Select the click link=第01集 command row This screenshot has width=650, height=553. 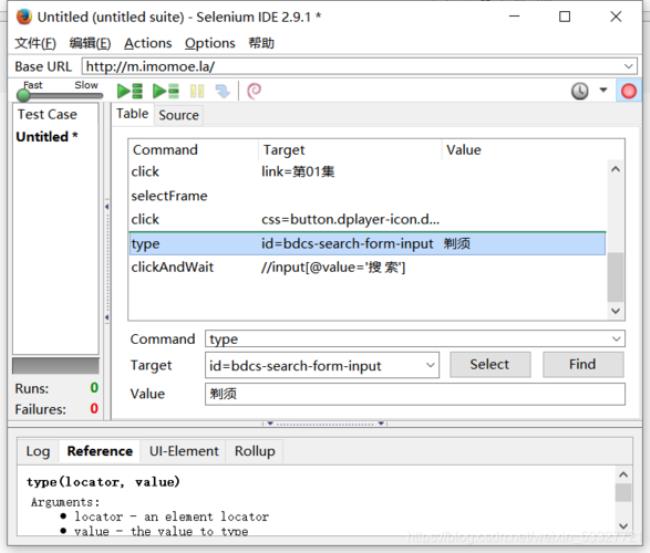pos(367,172)
